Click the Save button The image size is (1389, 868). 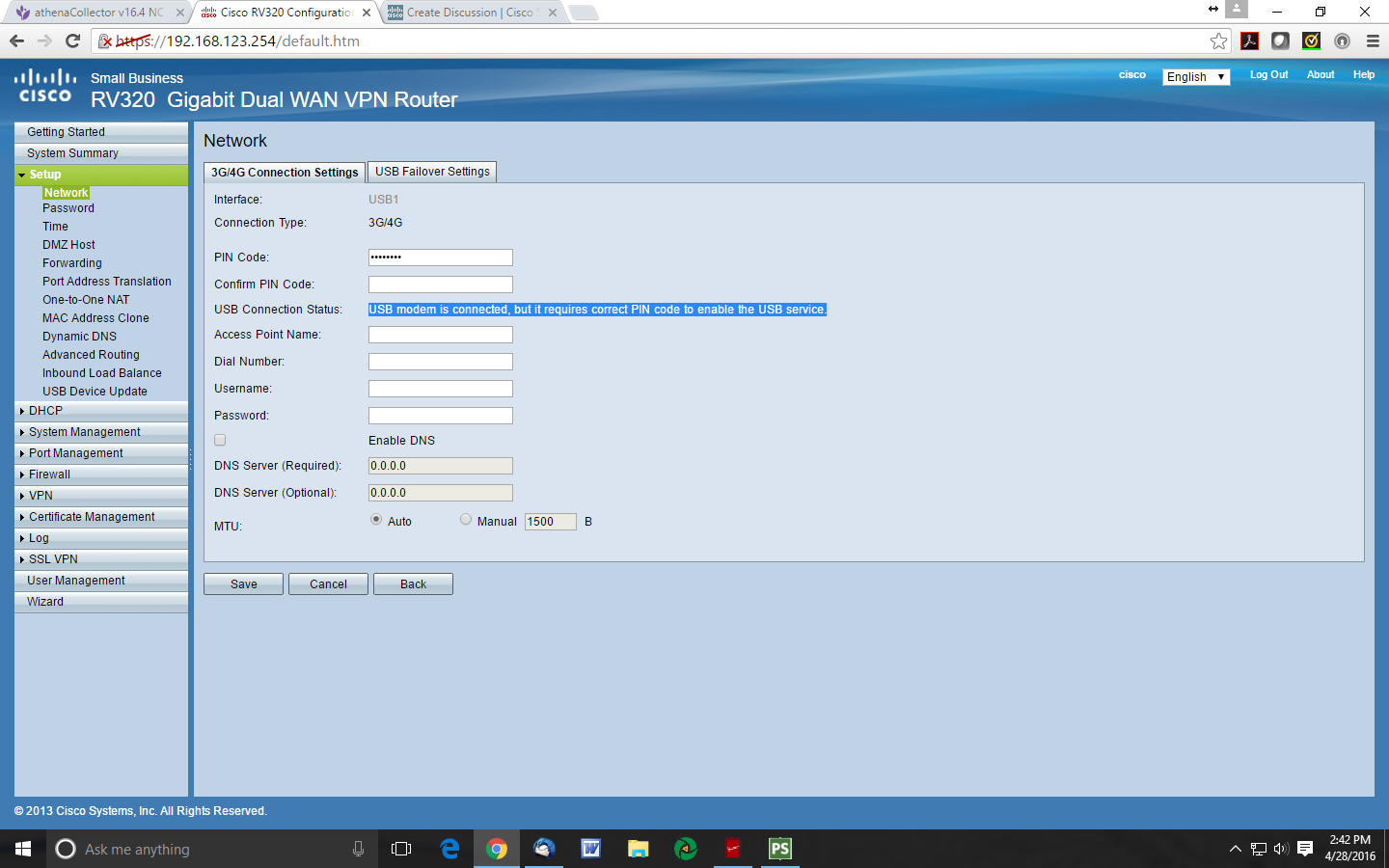[244, 584]
